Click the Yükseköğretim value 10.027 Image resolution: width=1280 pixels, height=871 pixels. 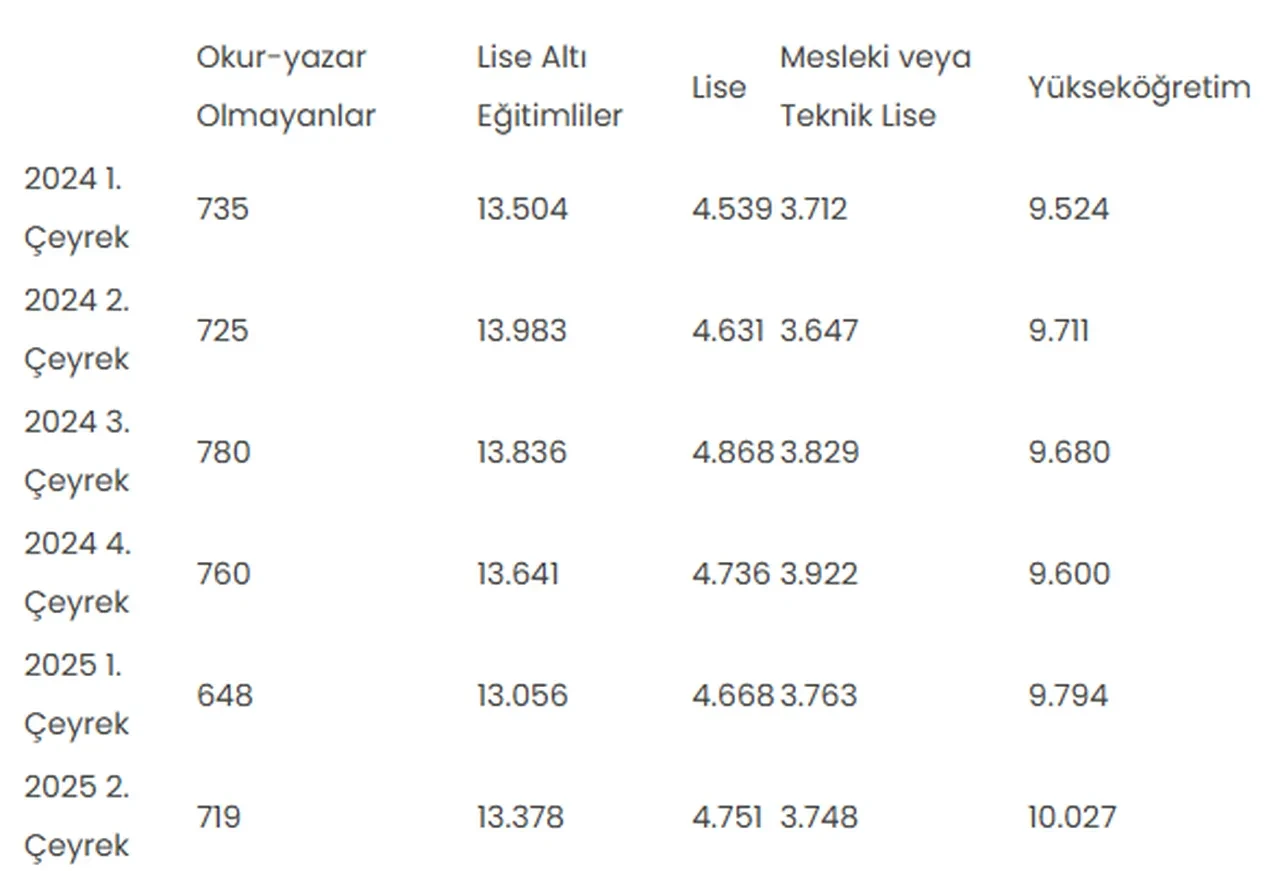pos(1071,817)
